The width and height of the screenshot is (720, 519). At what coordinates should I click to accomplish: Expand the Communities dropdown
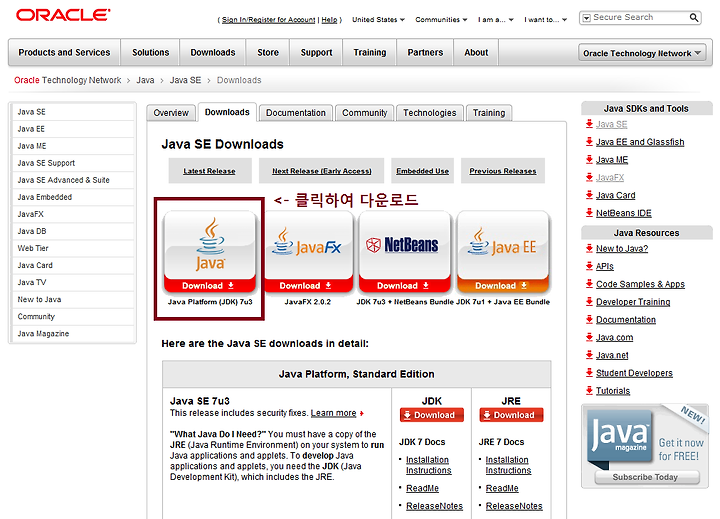click(441, 20)
